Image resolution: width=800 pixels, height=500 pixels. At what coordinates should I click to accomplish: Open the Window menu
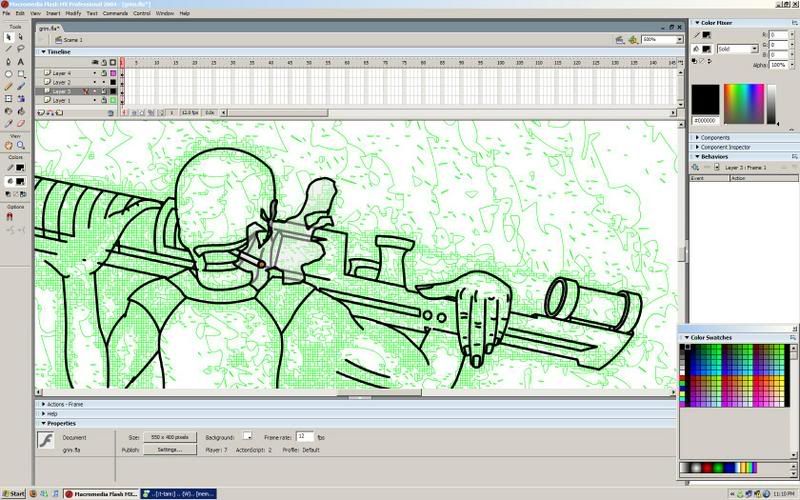coord(164,13)
